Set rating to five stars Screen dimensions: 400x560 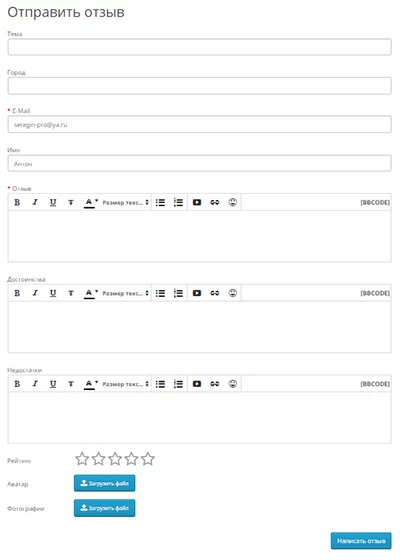(148, 459)
